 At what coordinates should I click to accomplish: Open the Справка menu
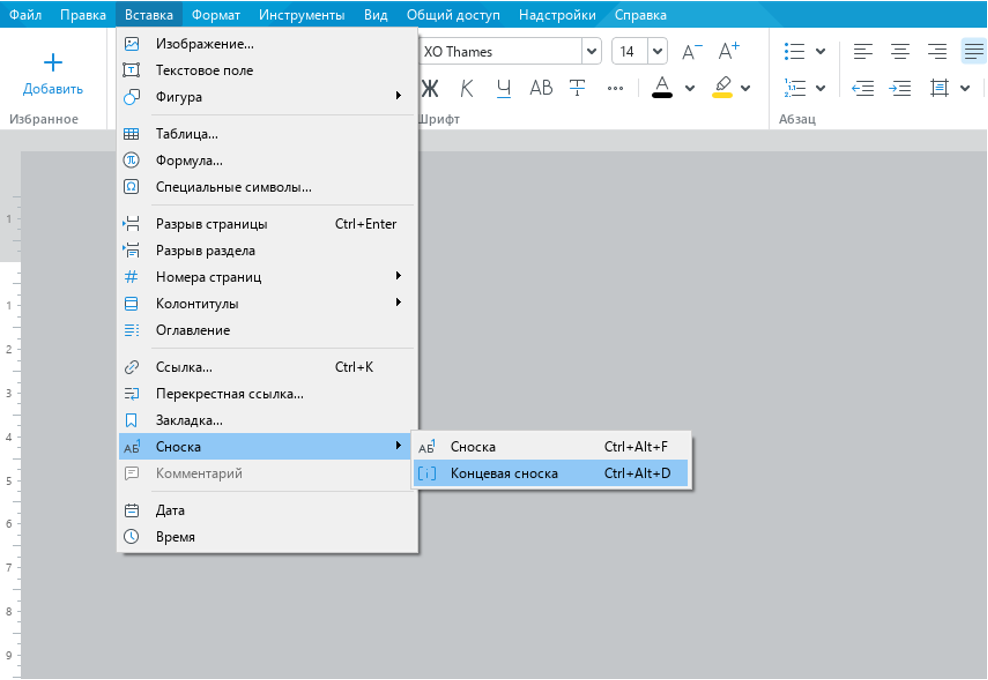click(x=640, y=14)
